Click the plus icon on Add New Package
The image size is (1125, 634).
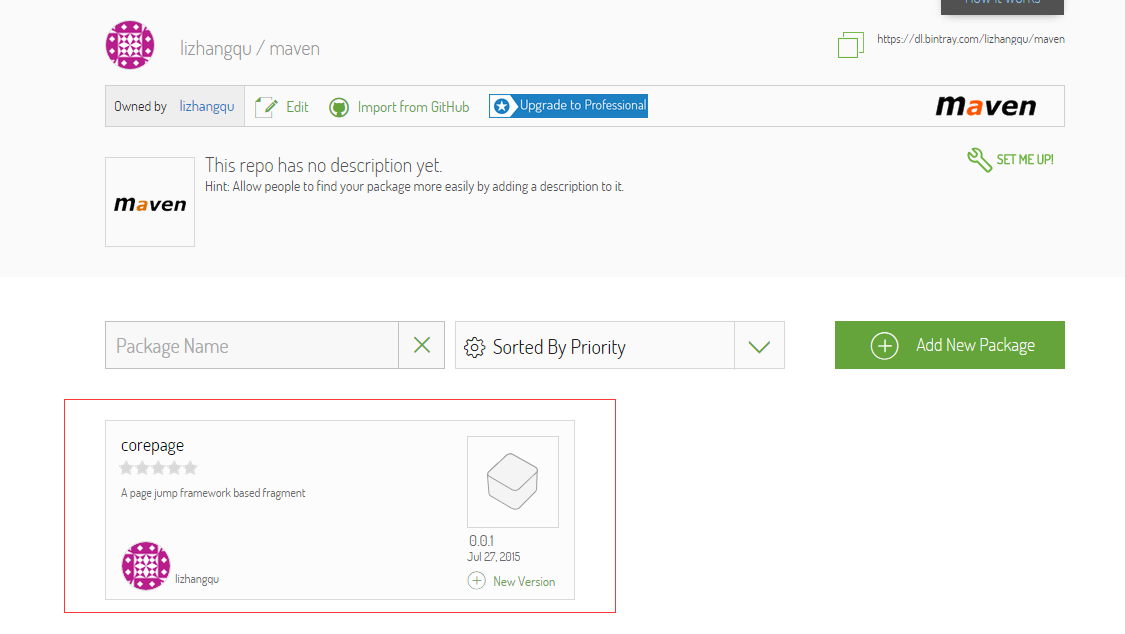coord(884,346)
